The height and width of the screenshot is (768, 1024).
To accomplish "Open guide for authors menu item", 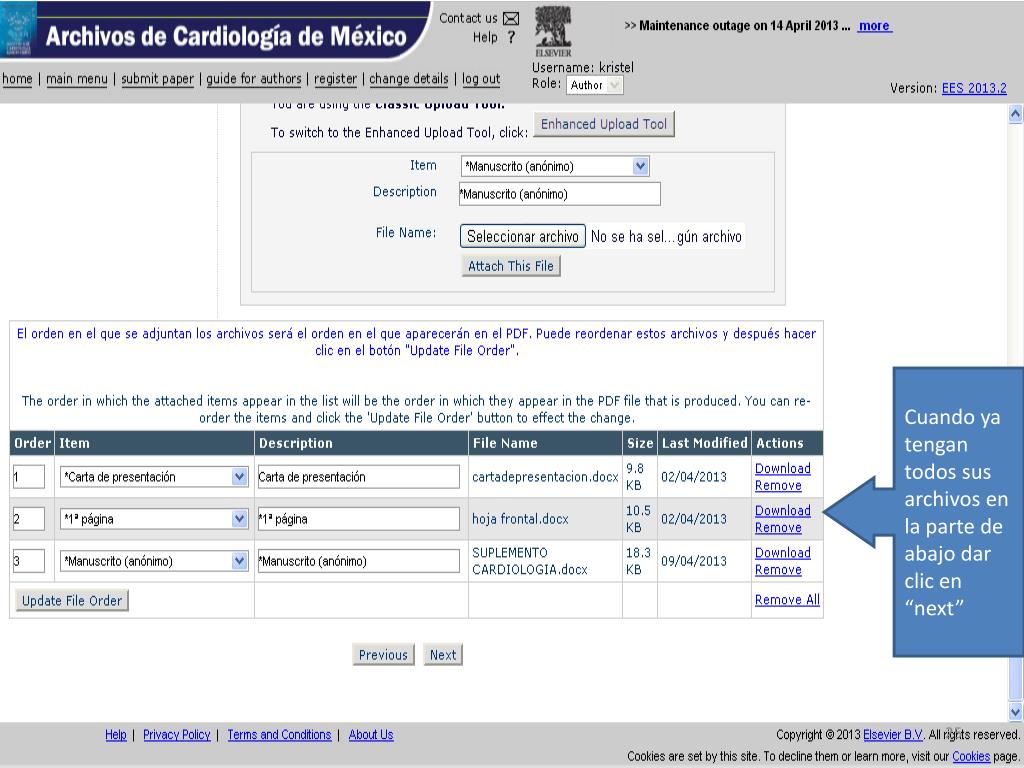I will [253, 79].
